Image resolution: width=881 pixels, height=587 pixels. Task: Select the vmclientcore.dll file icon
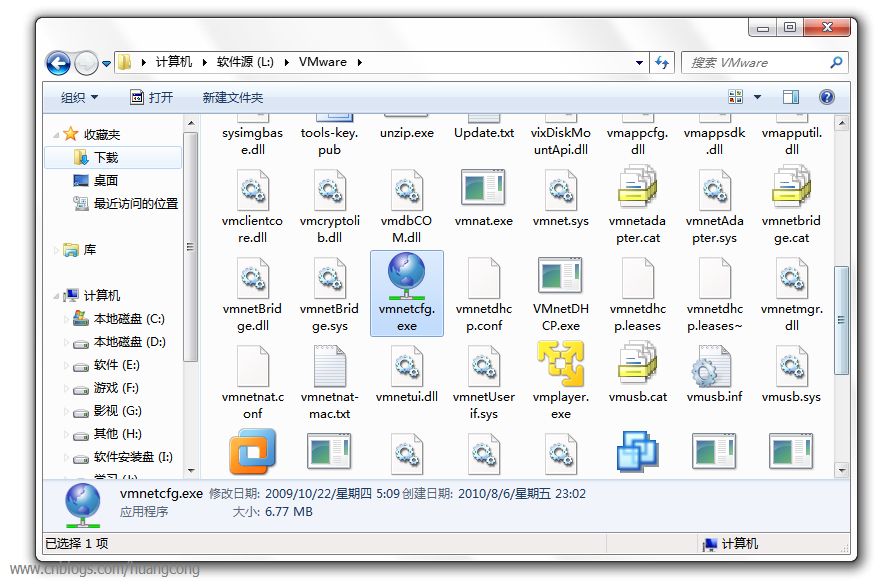253,190
